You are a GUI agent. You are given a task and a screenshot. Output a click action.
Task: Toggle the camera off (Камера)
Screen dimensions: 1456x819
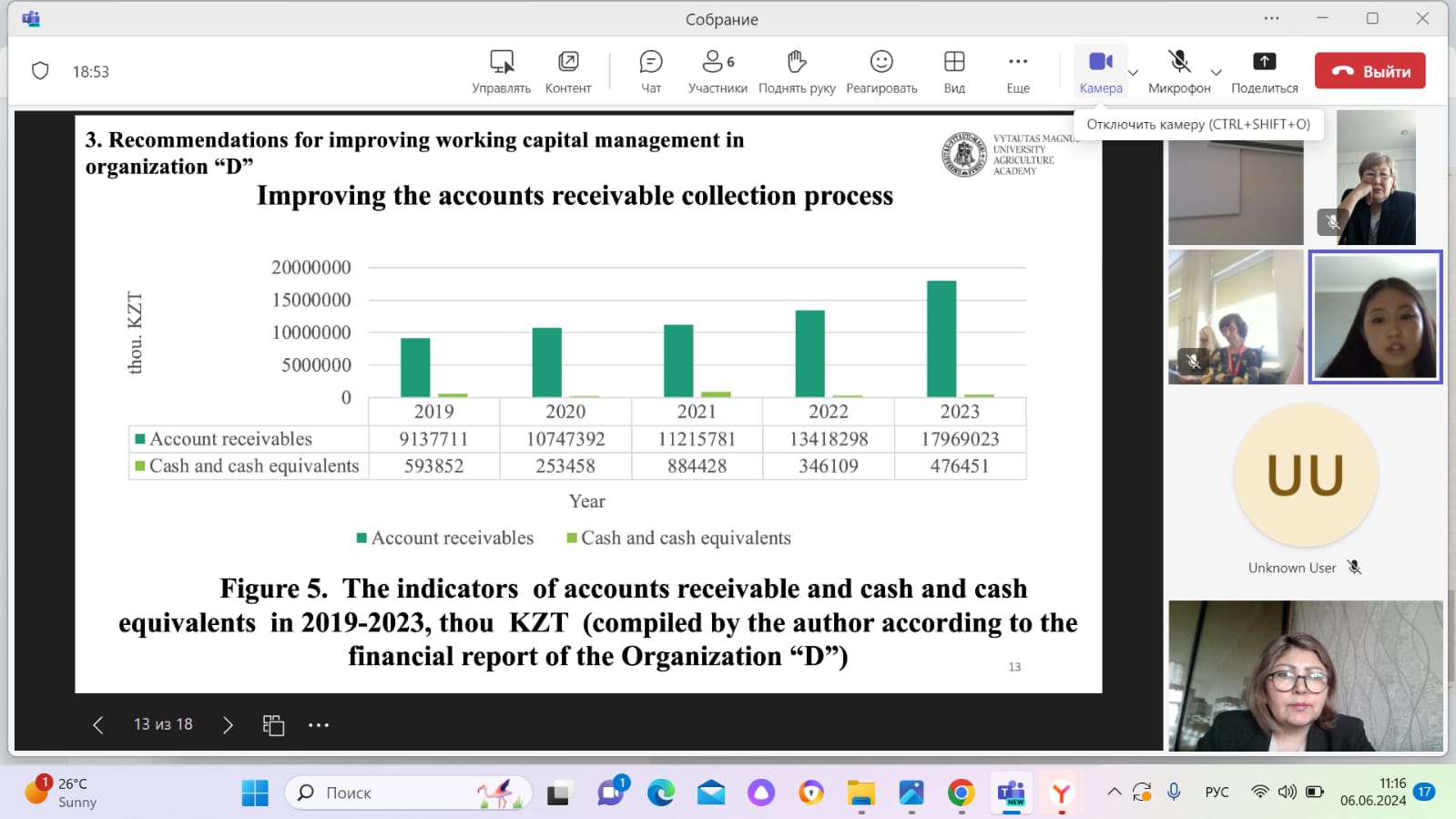pos(1100,71)
